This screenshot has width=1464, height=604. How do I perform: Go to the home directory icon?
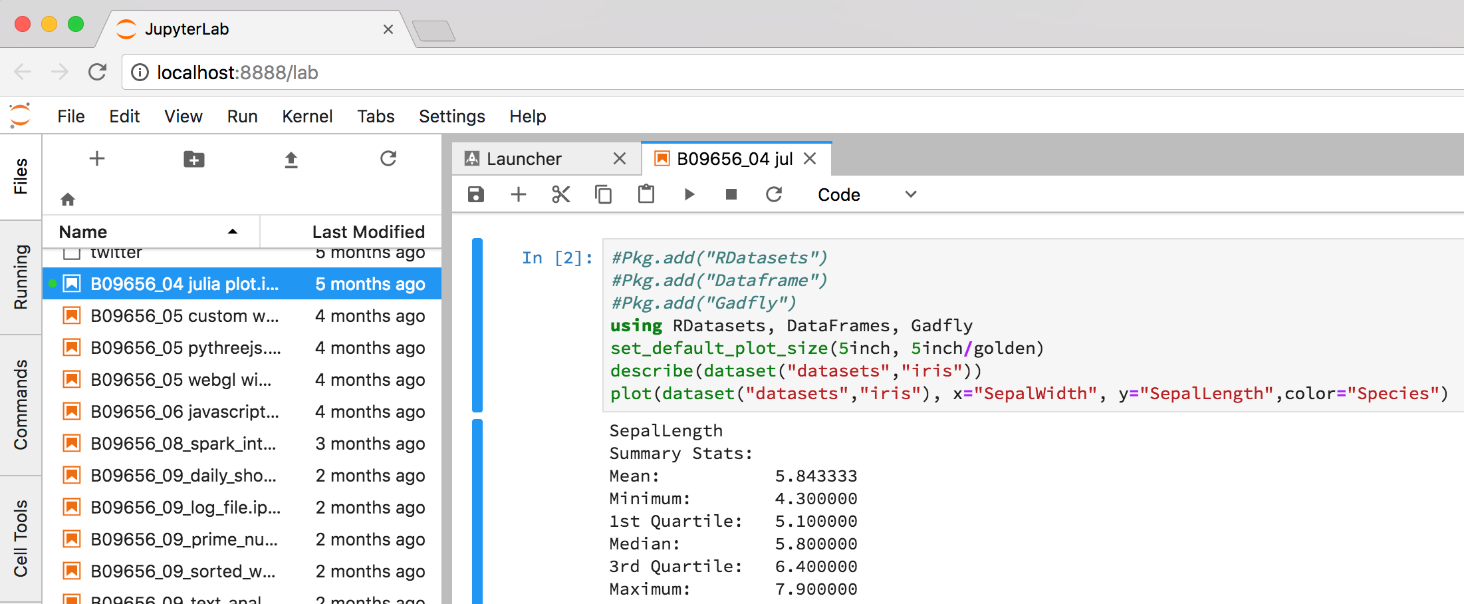[68, 199]
